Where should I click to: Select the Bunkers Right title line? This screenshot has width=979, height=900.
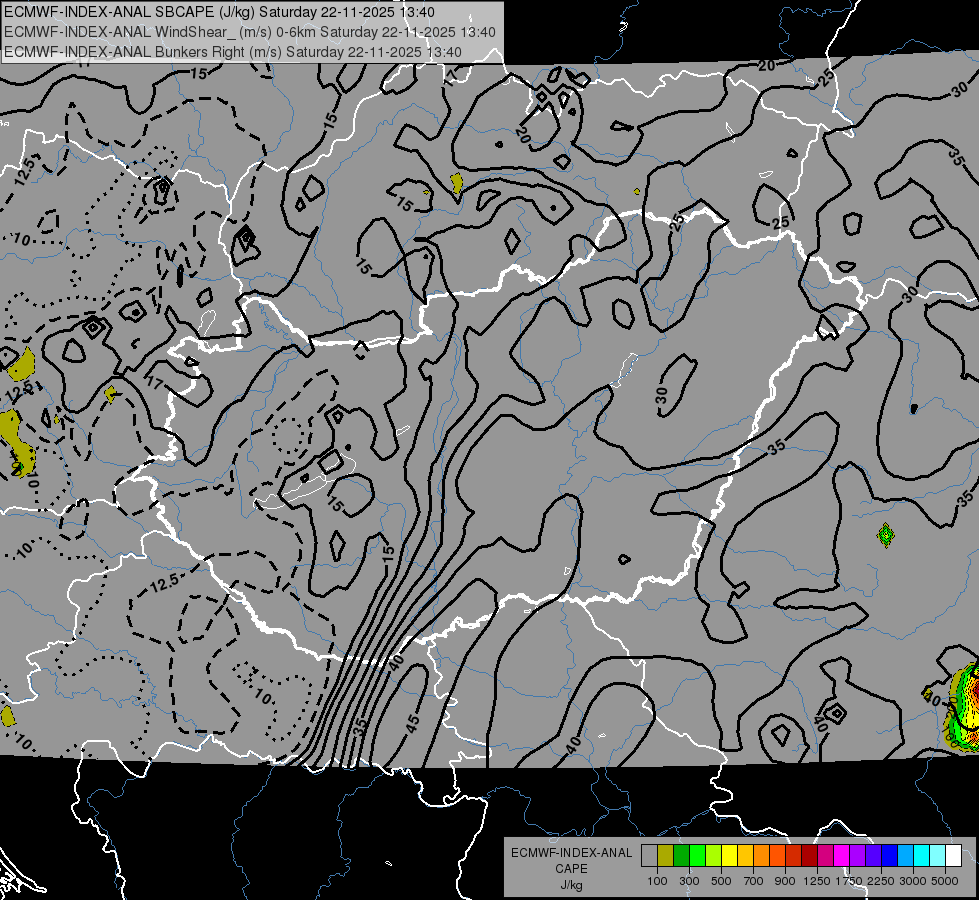(233, 52)
